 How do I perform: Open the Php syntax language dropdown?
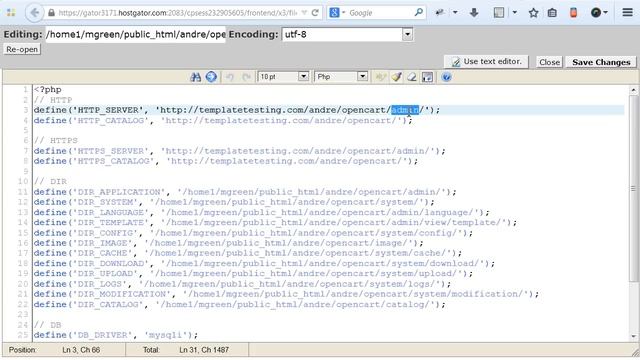[x=341, y=77]
